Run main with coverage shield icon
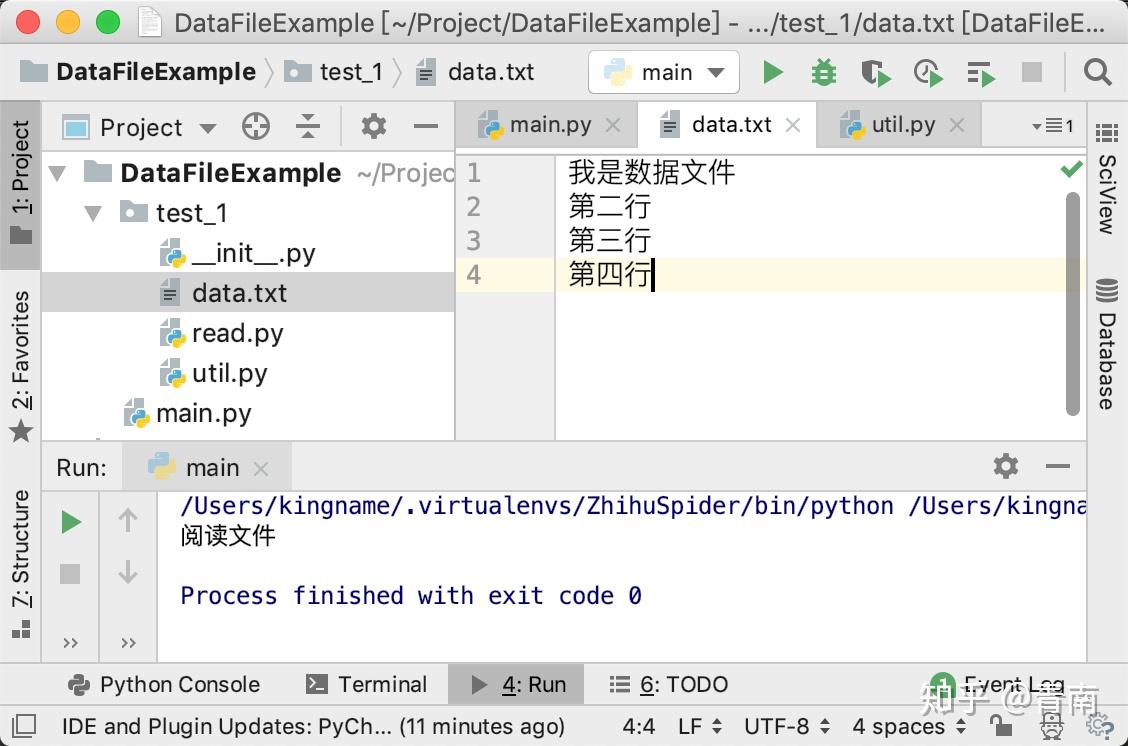 [875, 72]
